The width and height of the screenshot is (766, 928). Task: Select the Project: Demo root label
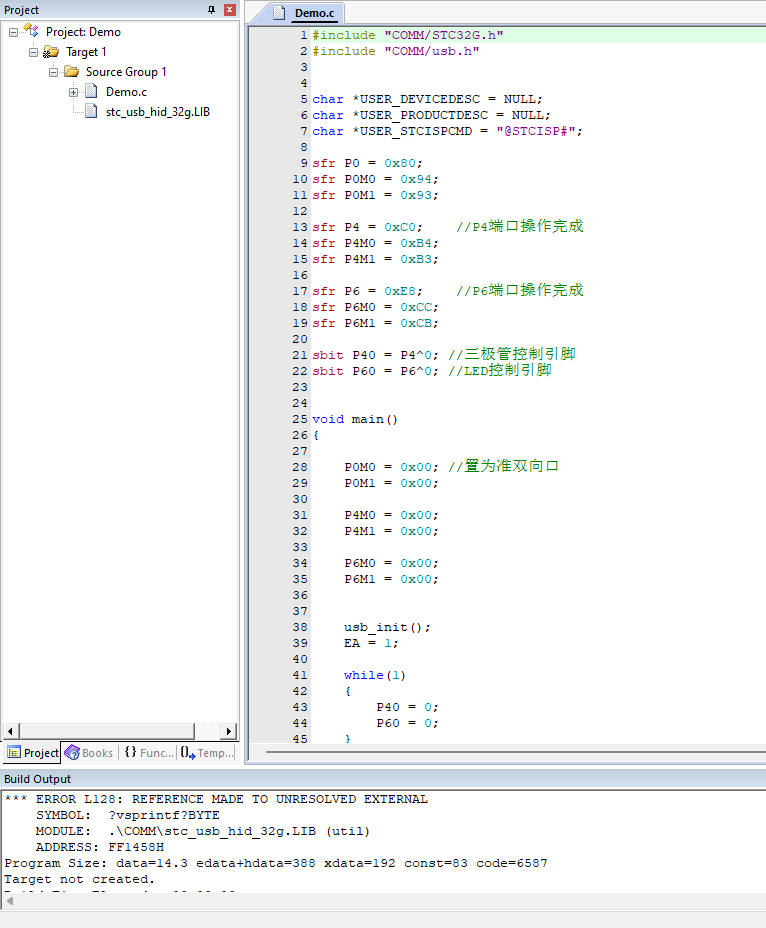(83, 32)
